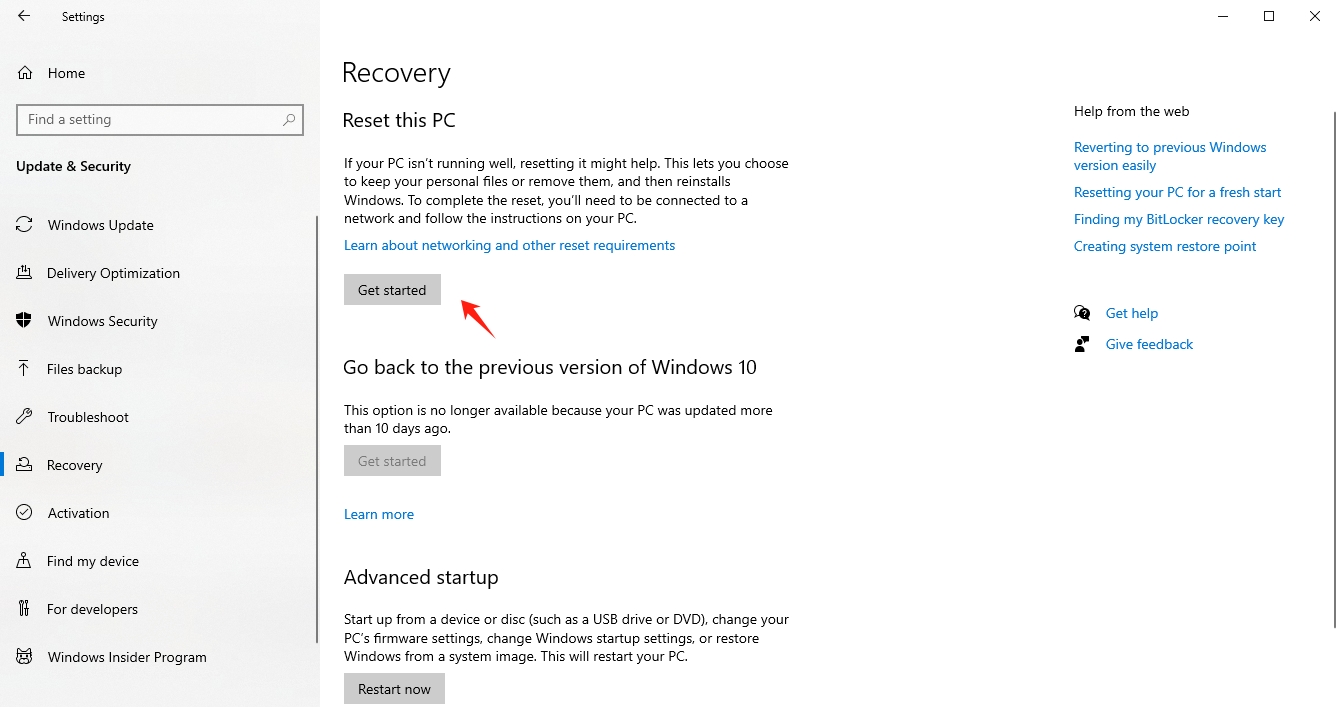Open Learn about networking and reset requirements
This screenshot has height=707, width=1338.
click(x=509, y=245)
